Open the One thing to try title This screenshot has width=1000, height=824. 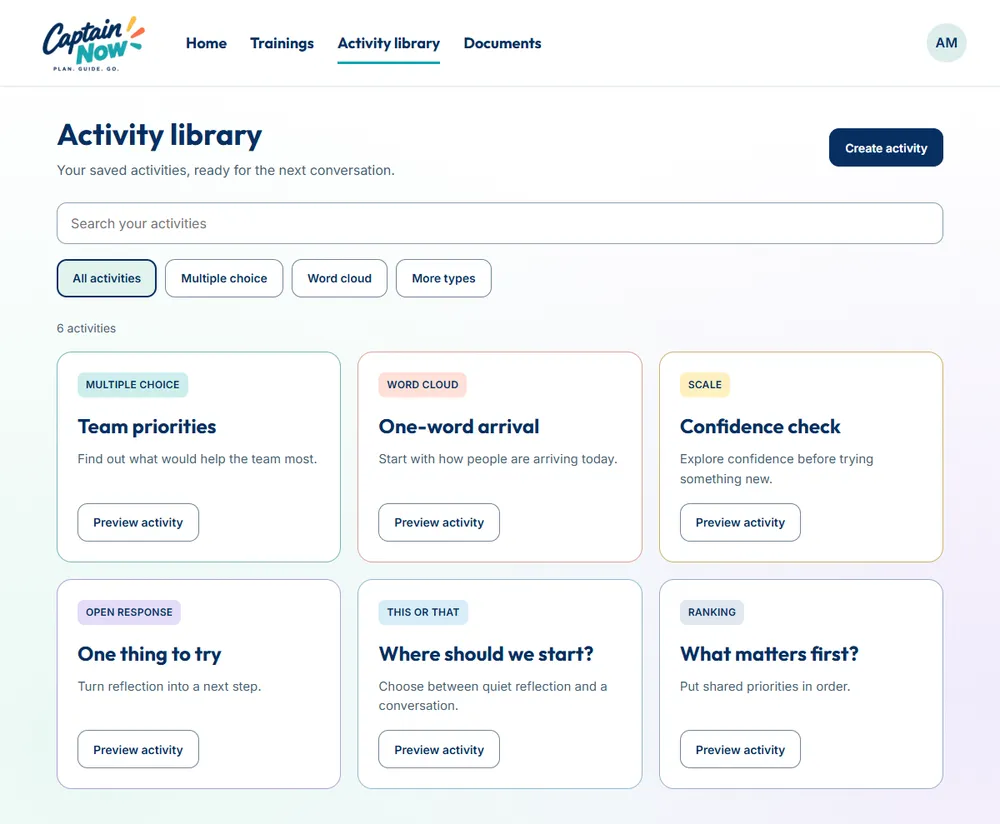click(149, 654)
